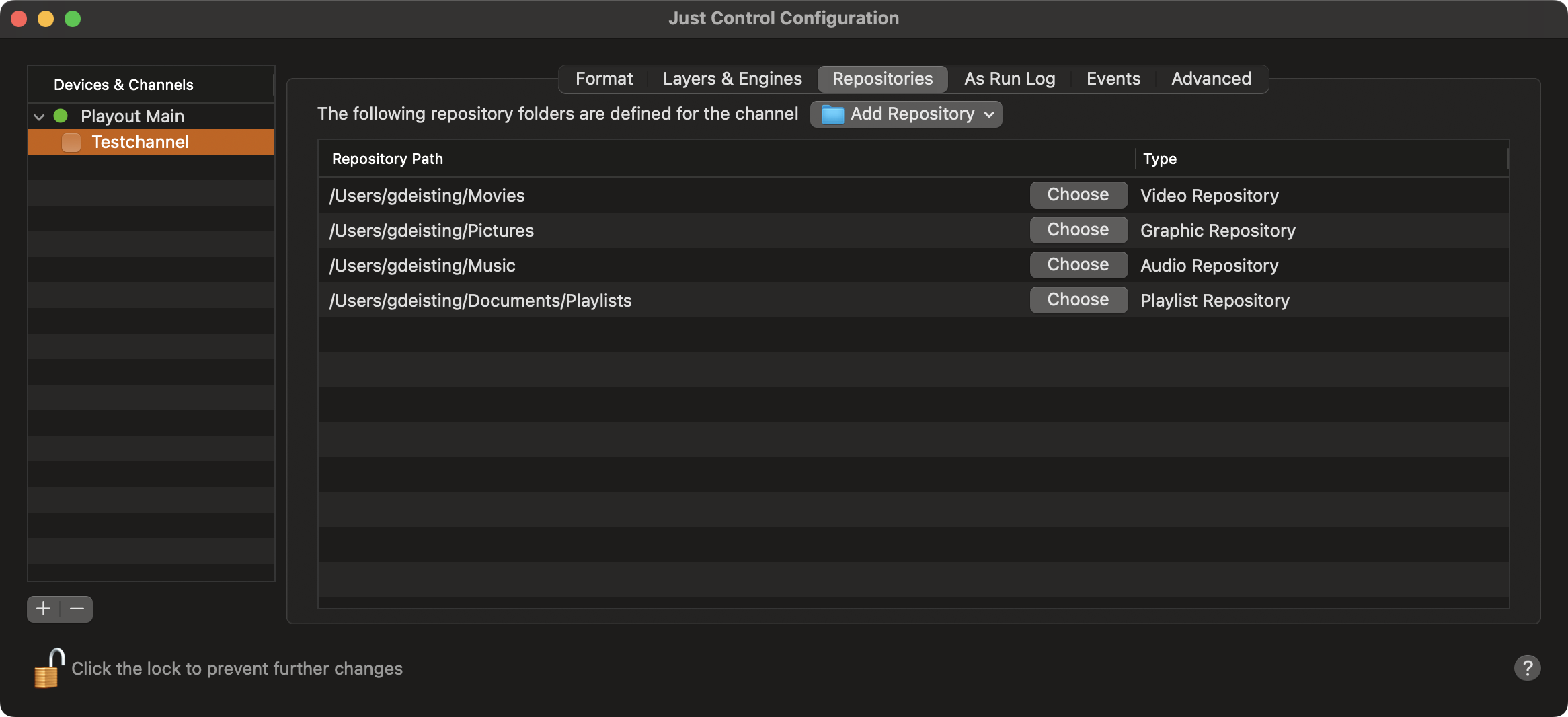Choose a folder for the Playlist Repository
Viewport: 1568px width, 717px height.
point(1079,300)
